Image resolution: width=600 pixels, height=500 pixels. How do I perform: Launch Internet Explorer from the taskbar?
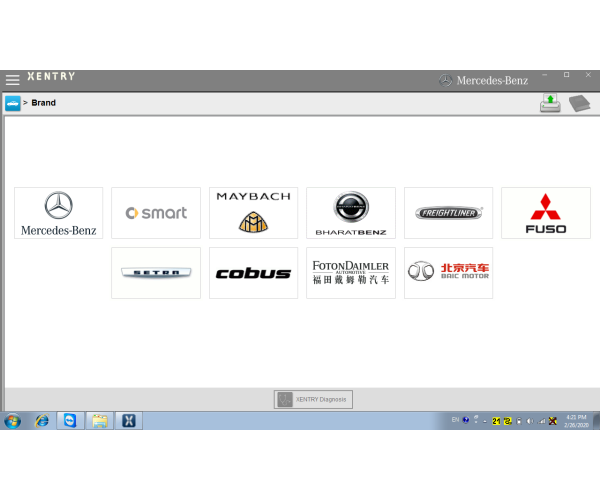[x=42, y=421]
